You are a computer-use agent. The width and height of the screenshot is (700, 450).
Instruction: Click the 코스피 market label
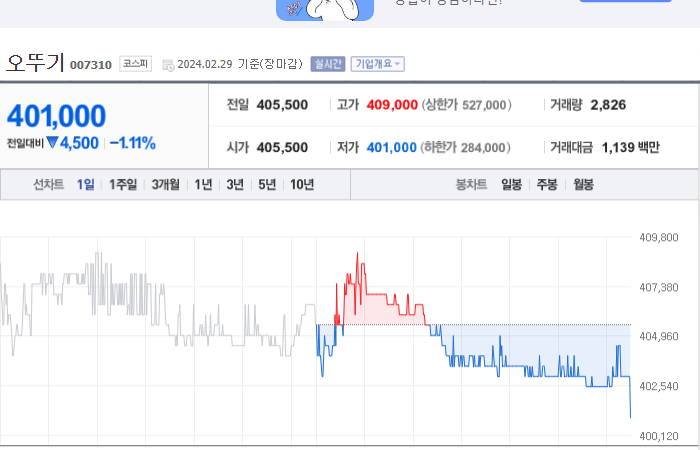pos(135,64)
